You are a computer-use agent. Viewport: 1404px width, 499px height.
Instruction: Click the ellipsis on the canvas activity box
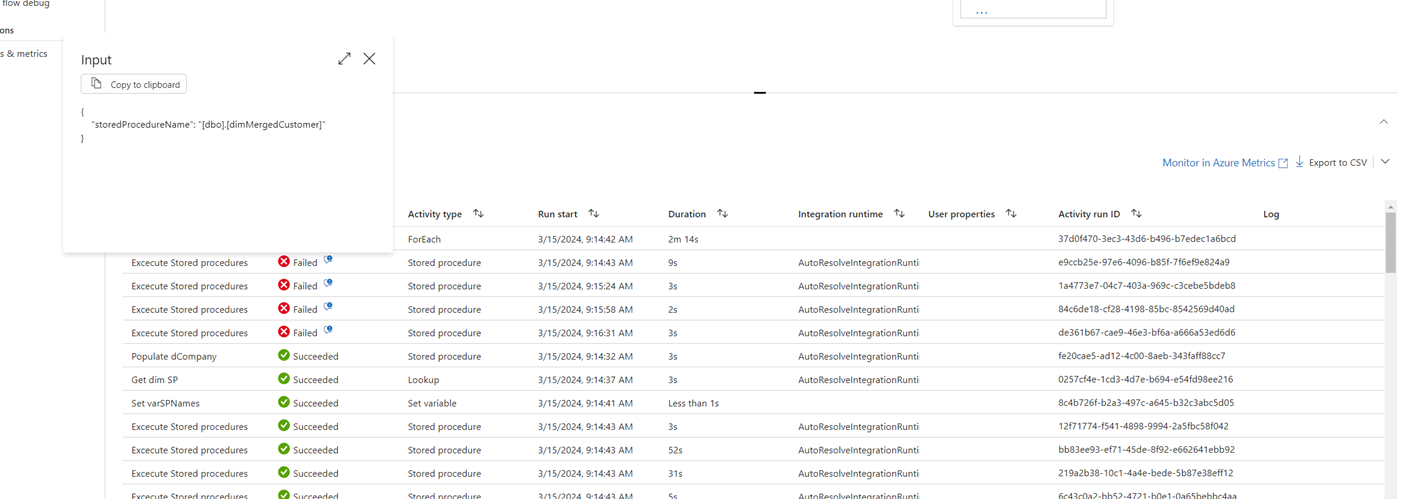point(981,12)
